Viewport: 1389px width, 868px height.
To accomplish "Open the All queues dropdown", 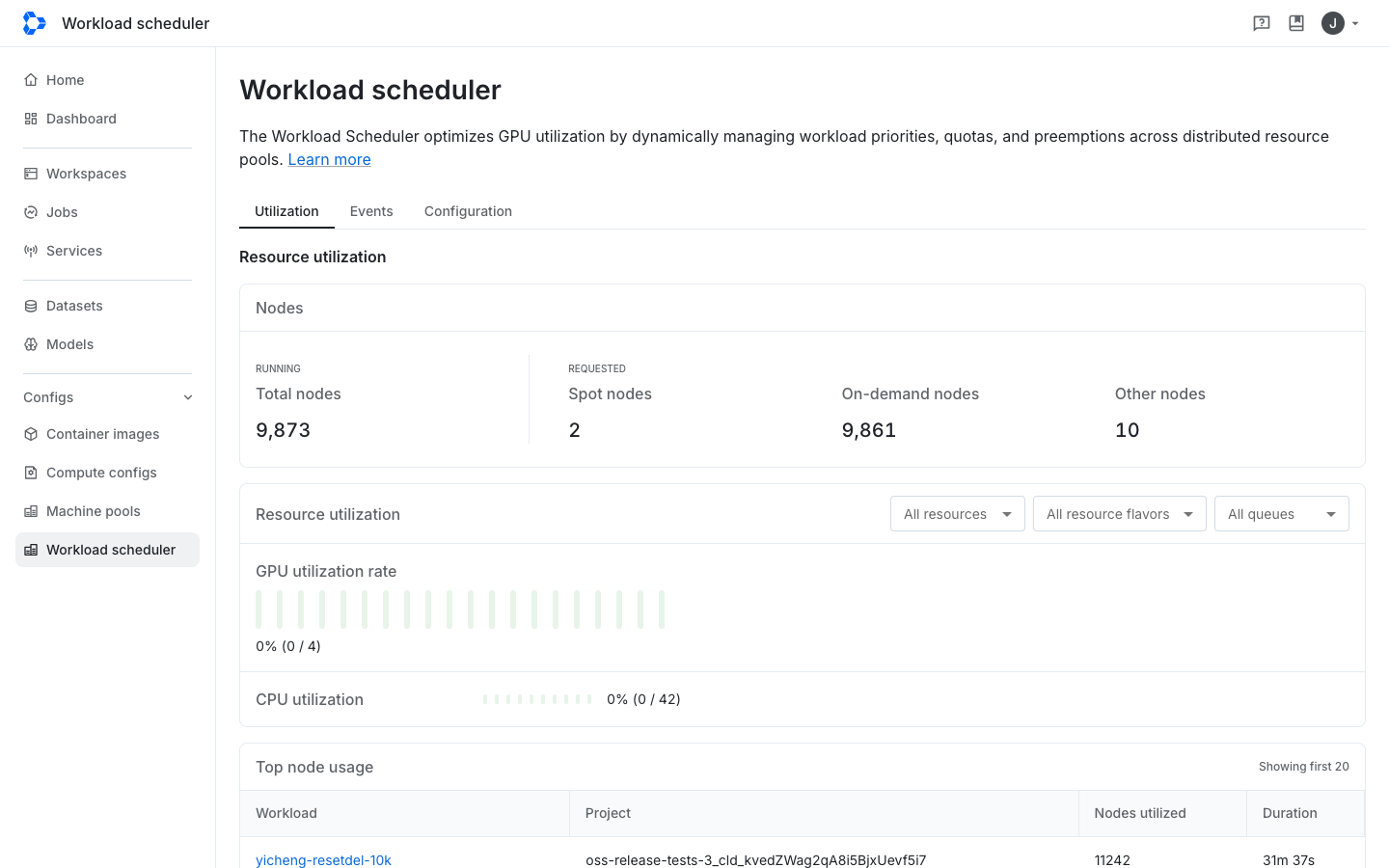I will coord(1282,514).
